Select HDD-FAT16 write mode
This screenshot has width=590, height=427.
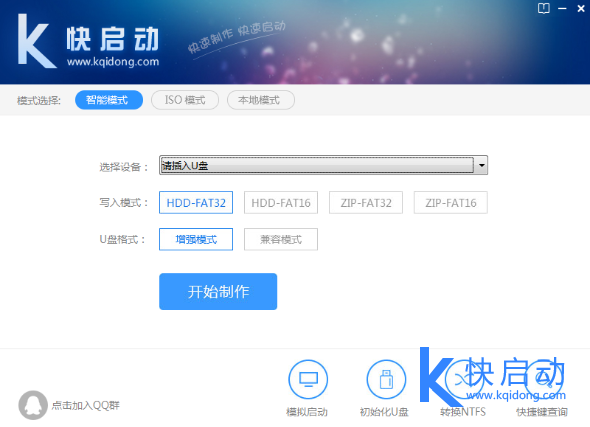point(281,202)
